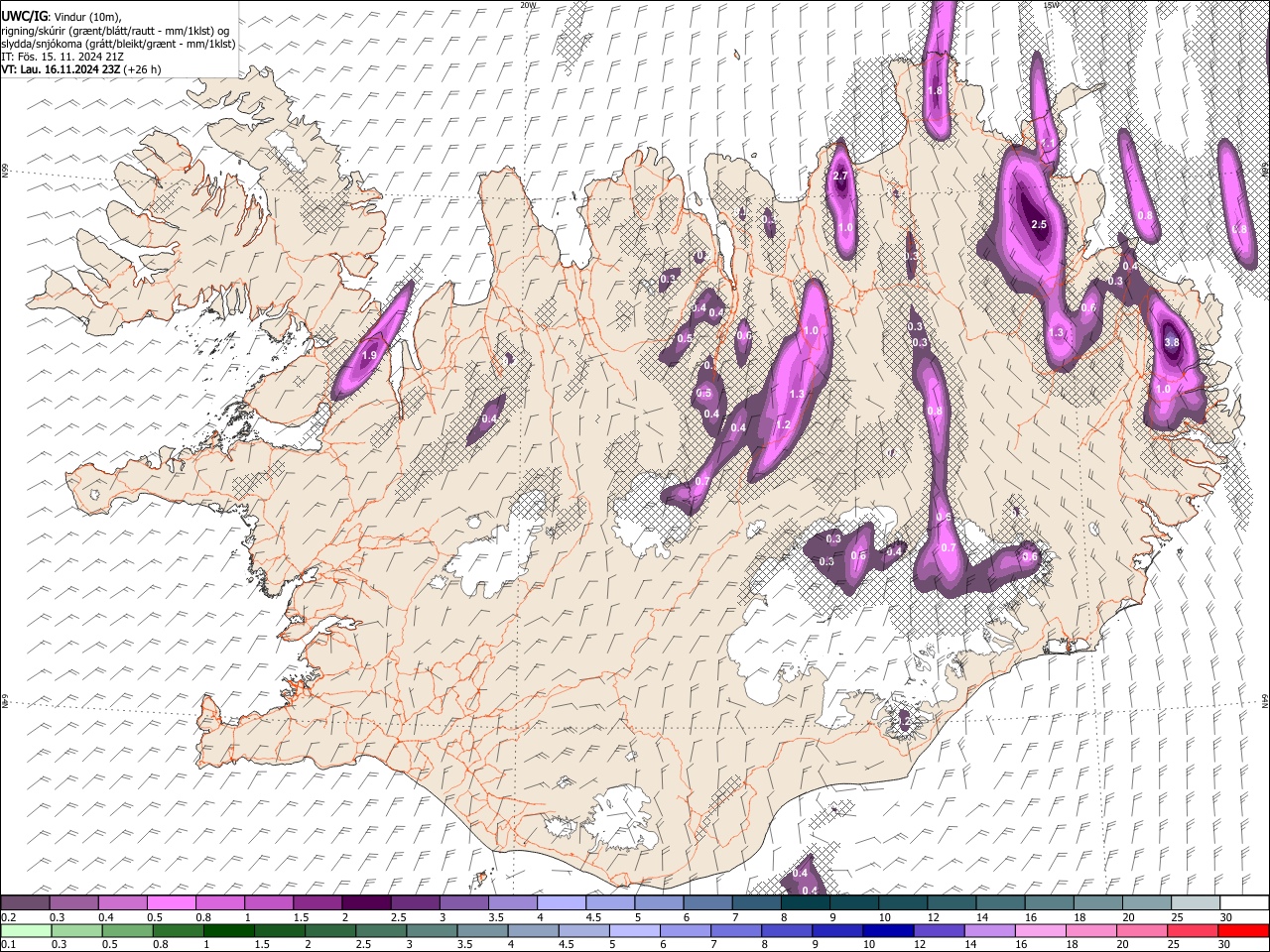Viewport: 1270px width, 952px height.
Task: Select the '1.2' snowfall value label
Action: point(782,425)
